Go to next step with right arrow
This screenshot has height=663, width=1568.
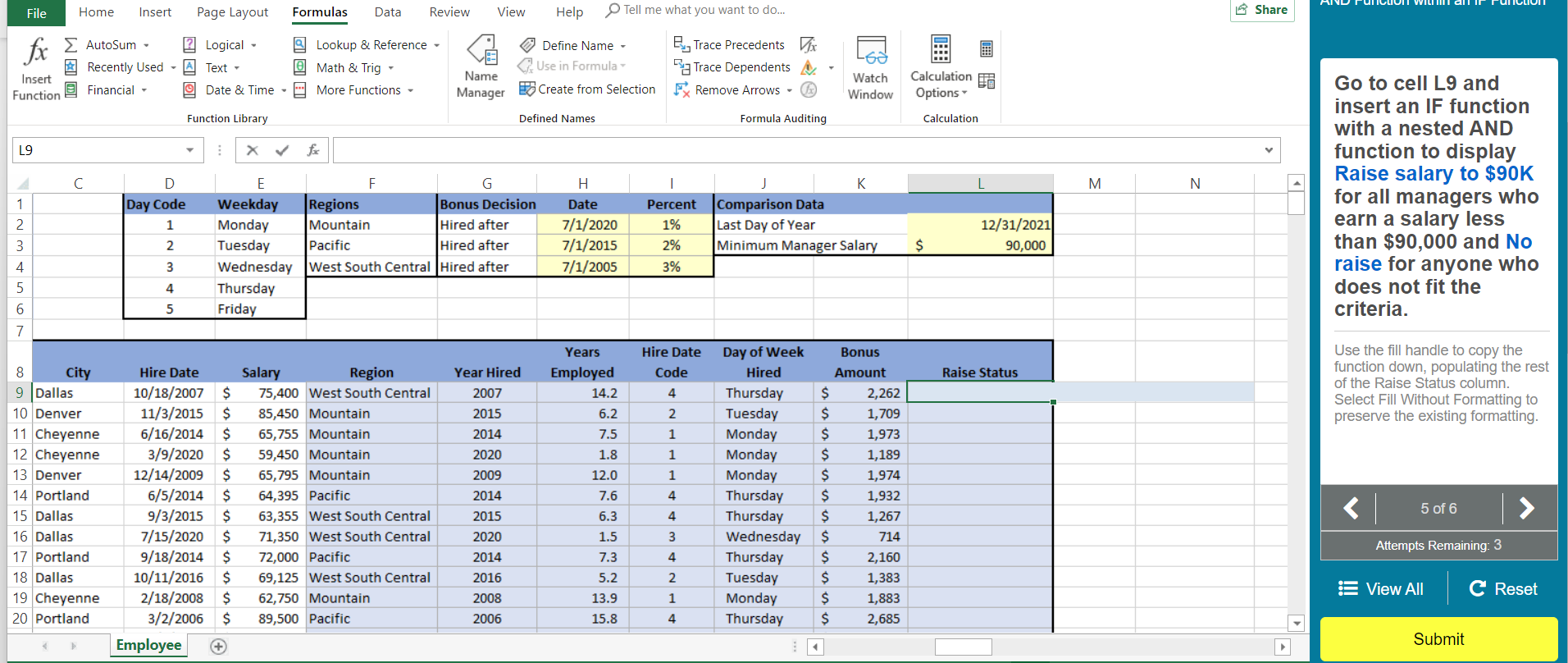point(1526,509)
